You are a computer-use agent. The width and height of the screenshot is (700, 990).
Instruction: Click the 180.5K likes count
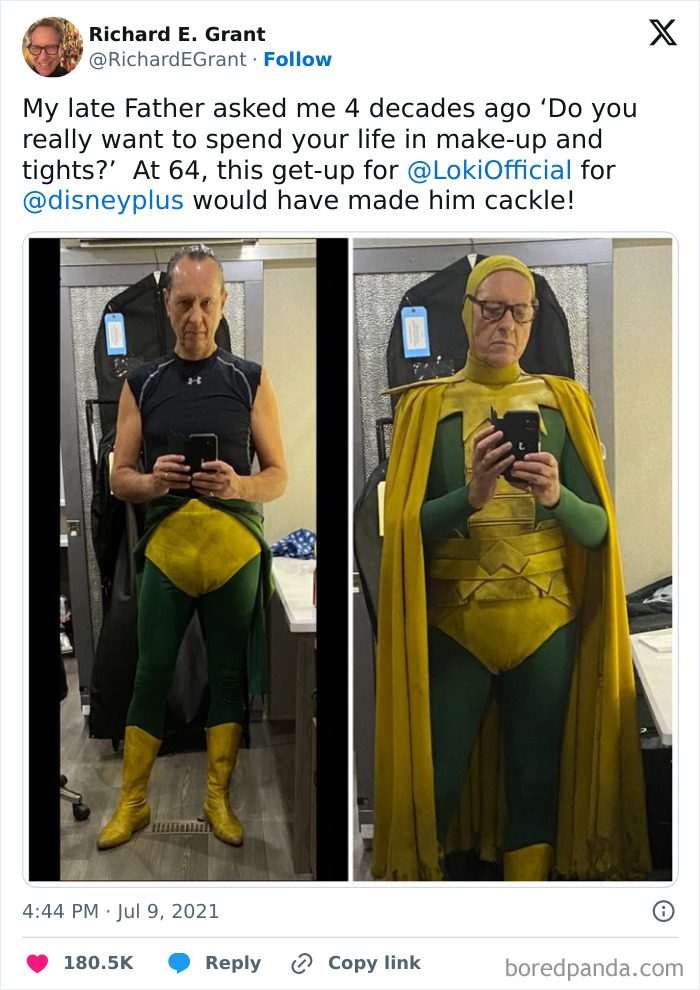coord(98,963)
